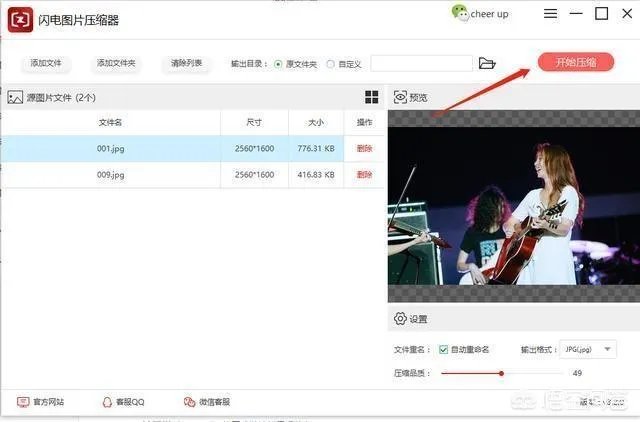The height and width of the screenshot is (422, 640).
Task: Click the 文件名 column header
Action: coord(110,122)
